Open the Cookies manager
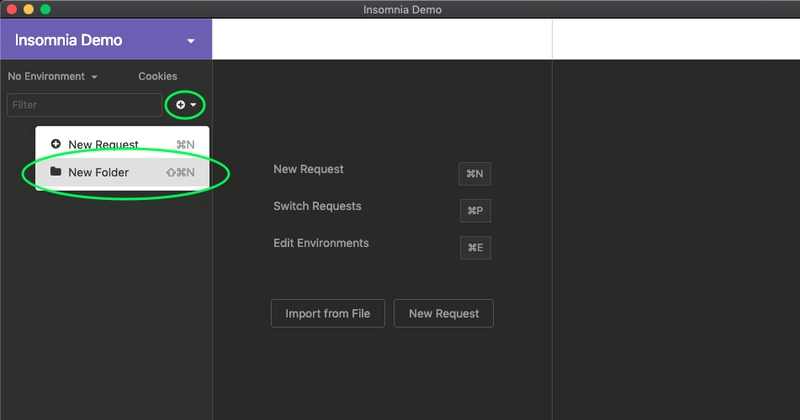 coord(158,76)
